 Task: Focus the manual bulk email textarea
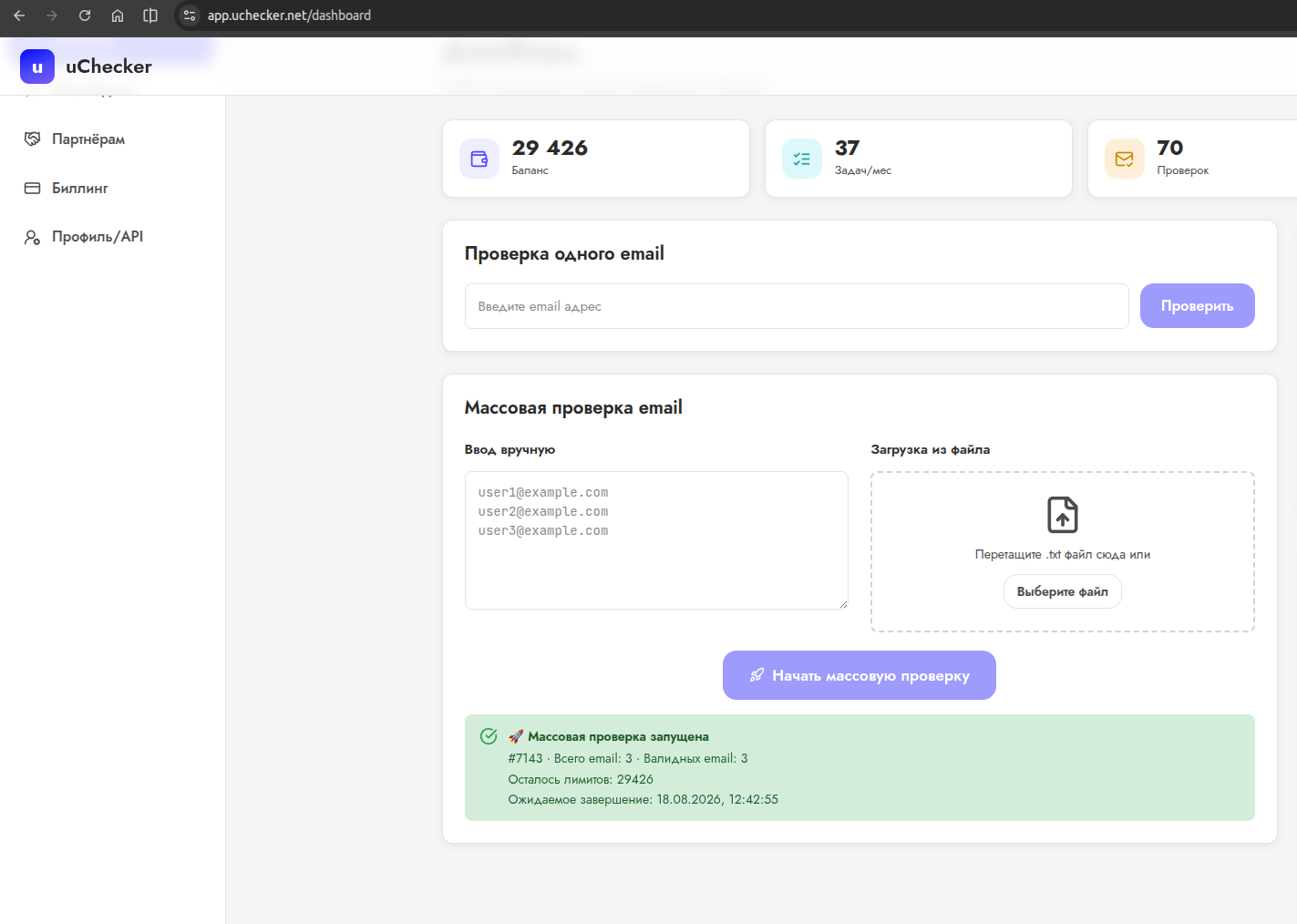[656, 540]
